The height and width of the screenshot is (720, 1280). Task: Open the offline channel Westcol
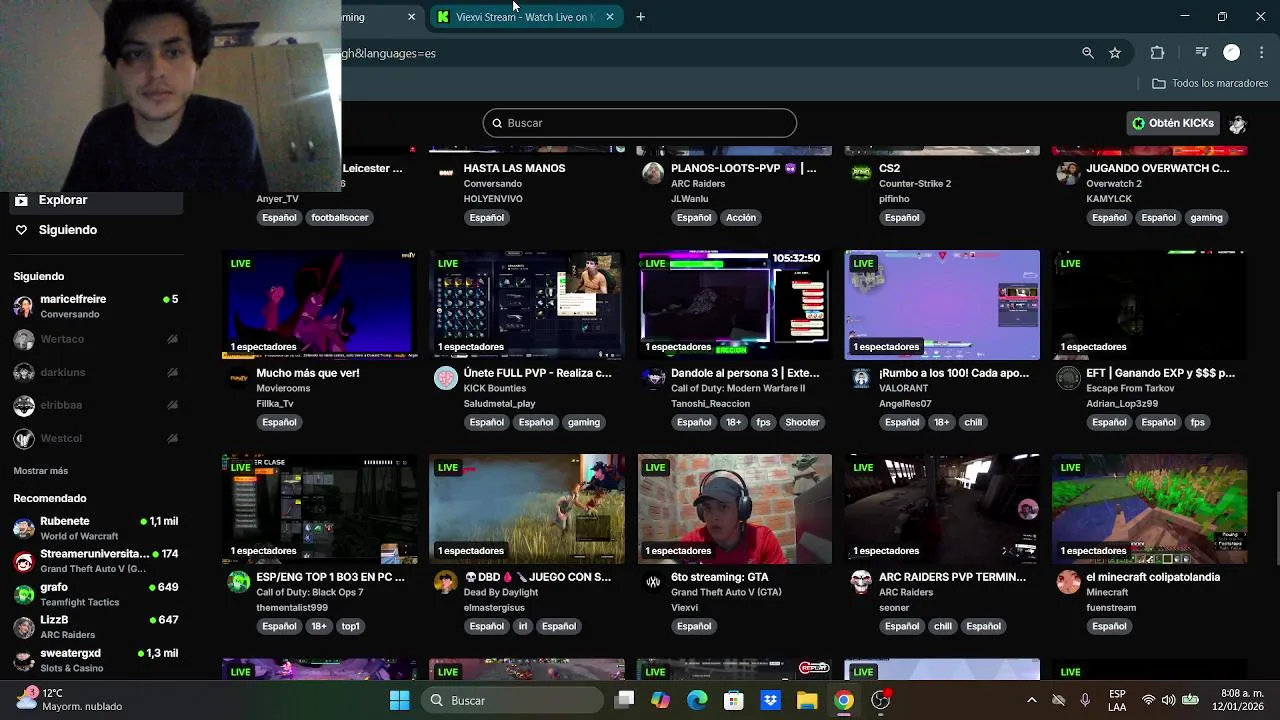pyautogui.click(x=95, y=439)
